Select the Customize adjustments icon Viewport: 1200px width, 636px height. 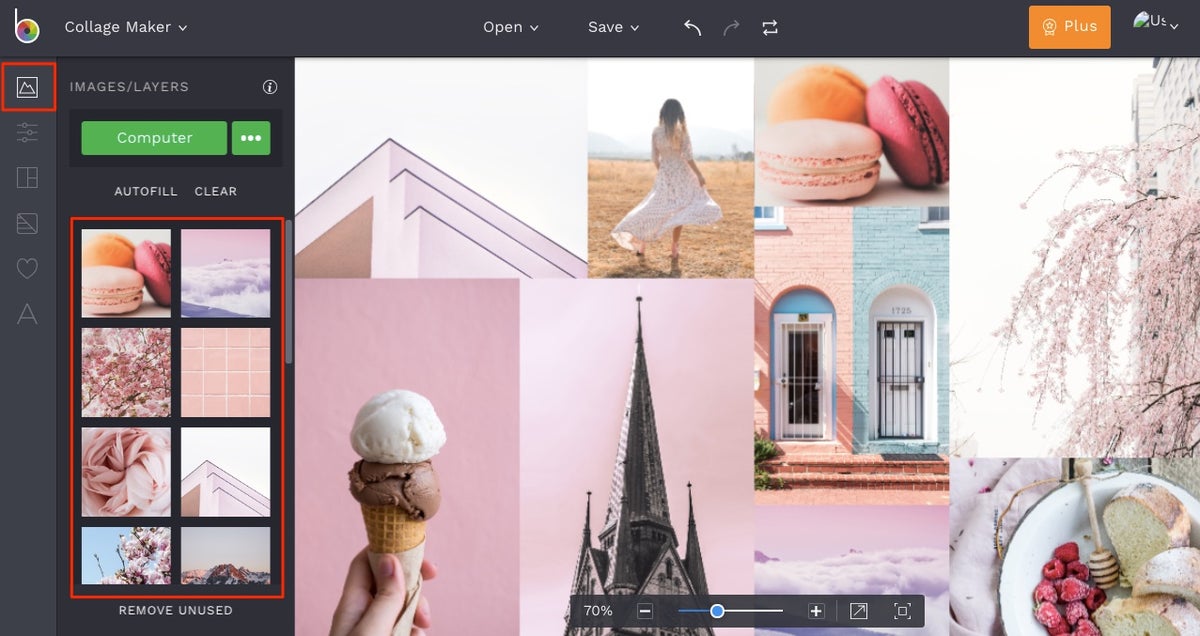[x=28, y=132]
